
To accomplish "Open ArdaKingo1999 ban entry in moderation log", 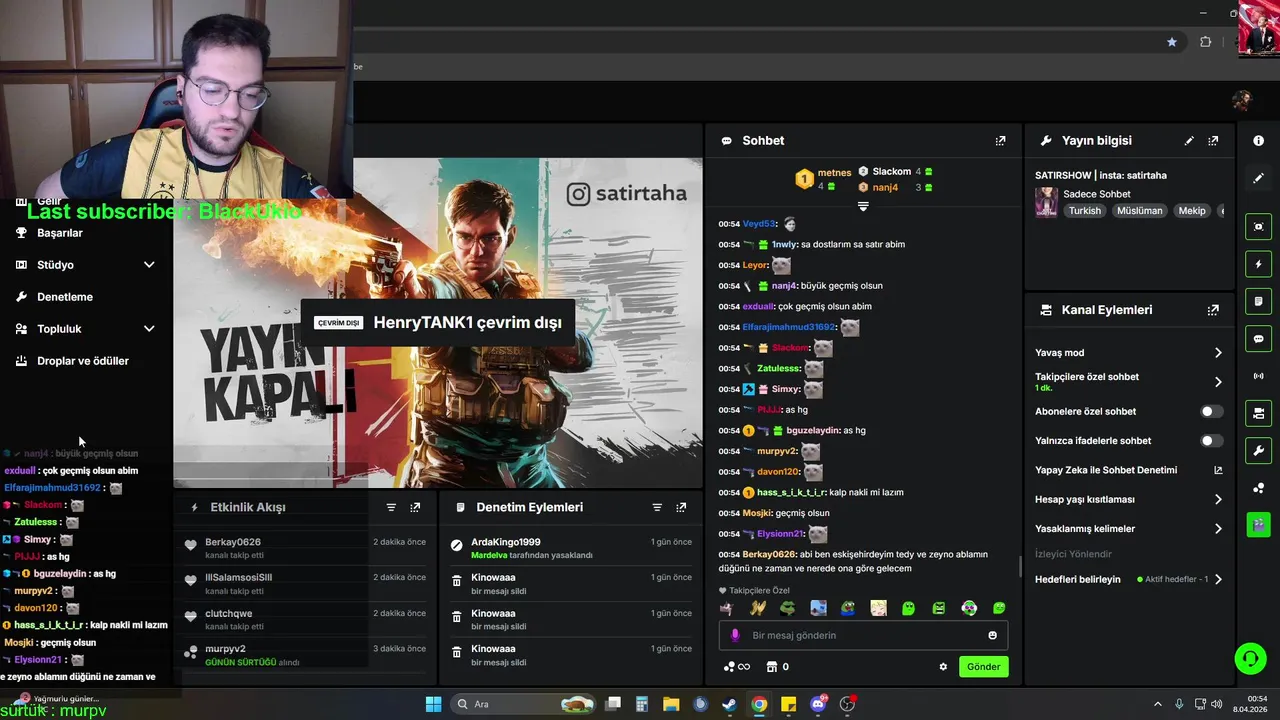I will point(570,548).
